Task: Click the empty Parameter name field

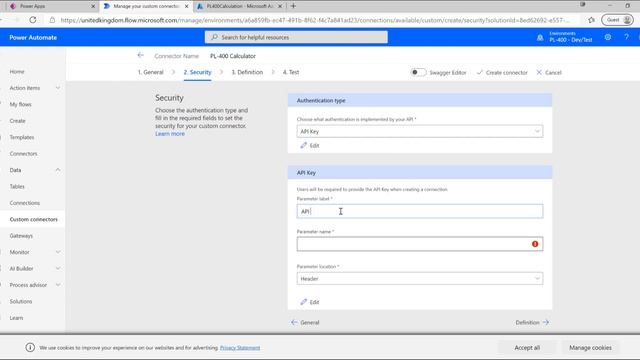Action: click(x=420, y=244)
